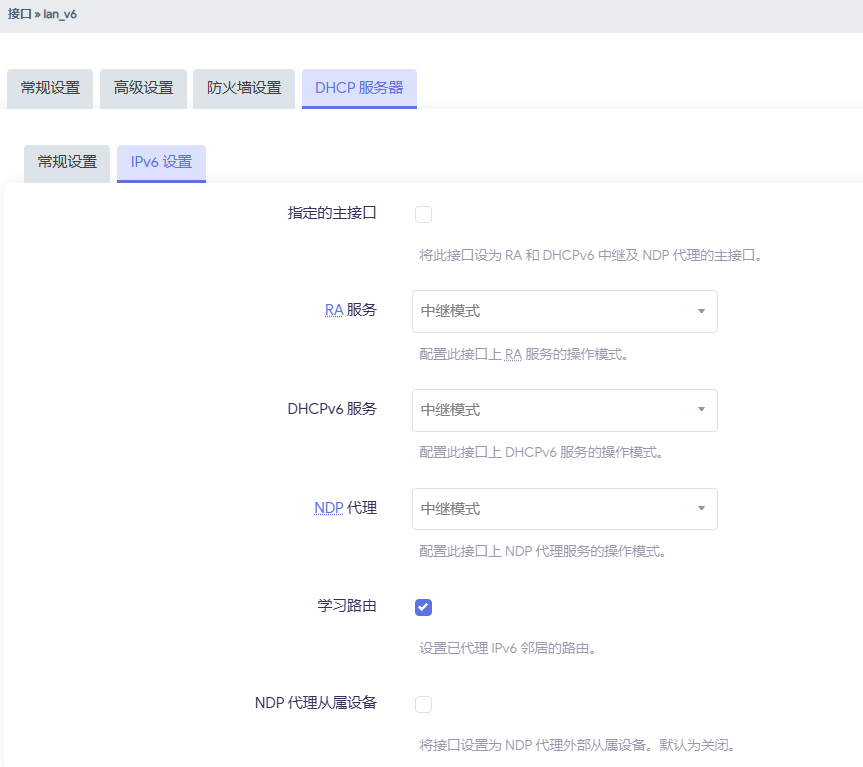Open the NDP 代理 mode dropdown
Screen dimensions: 863x767
(564, 509)
